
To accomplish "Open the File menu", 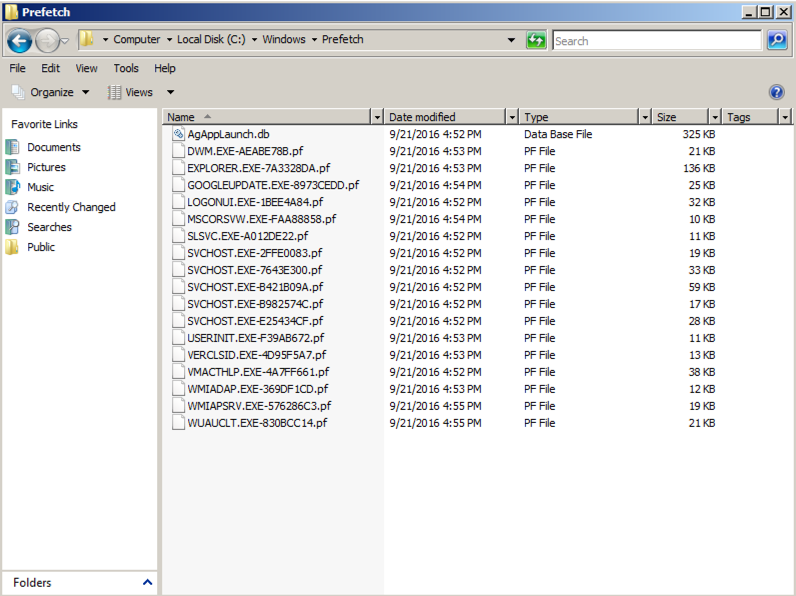I will tap(17, 68).
